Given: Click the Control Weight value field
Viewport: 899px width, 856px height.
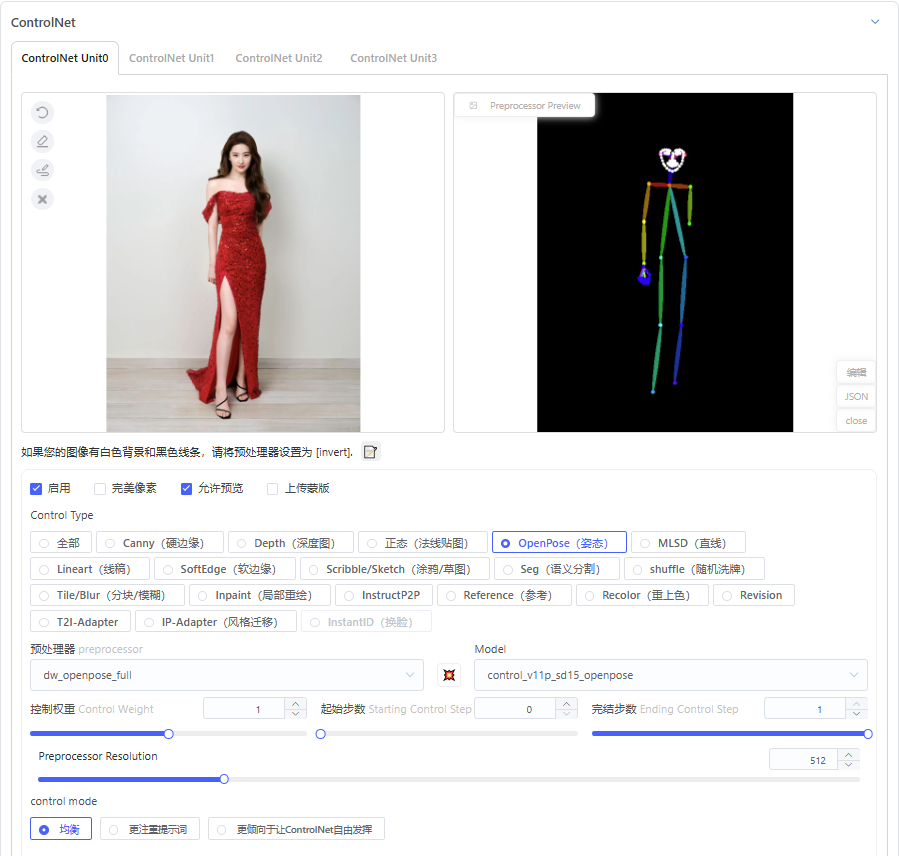Looking at the screenshot, I should (x=244, y=709).
